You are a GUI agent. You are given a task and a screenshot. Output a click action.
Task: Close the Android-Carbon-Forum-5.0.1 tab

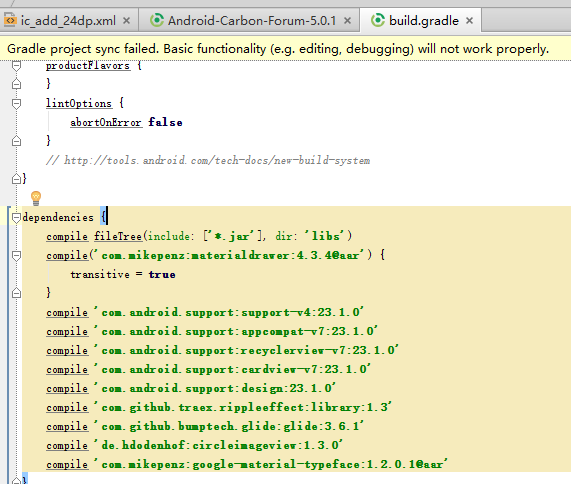[347, 21]
